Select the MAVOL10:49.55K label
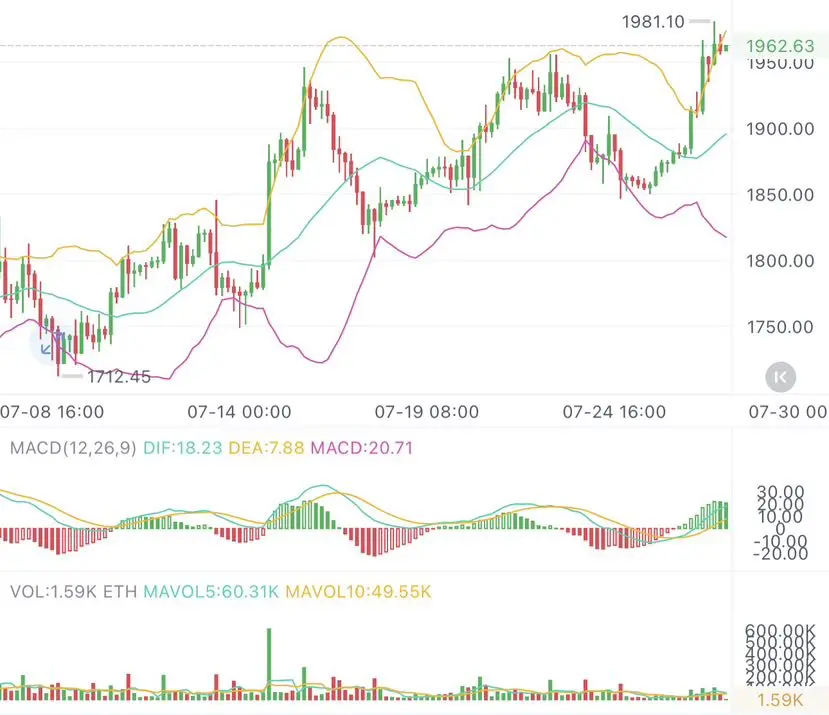 (358, 591)
